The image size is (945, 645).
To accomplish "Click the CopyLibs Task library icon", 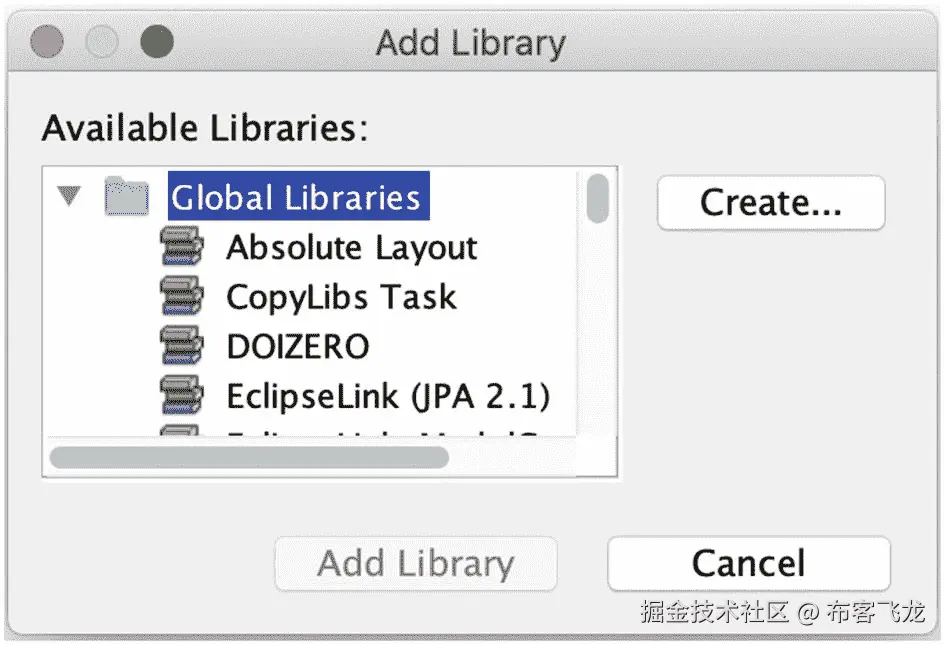I will pos(180,296).
